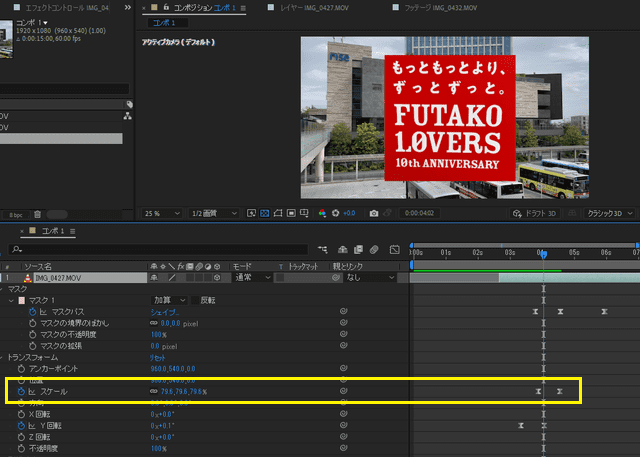The image size is (640, 457).
Task: Toggle constrain proportions link on スケール
Action: click(153, 391)
